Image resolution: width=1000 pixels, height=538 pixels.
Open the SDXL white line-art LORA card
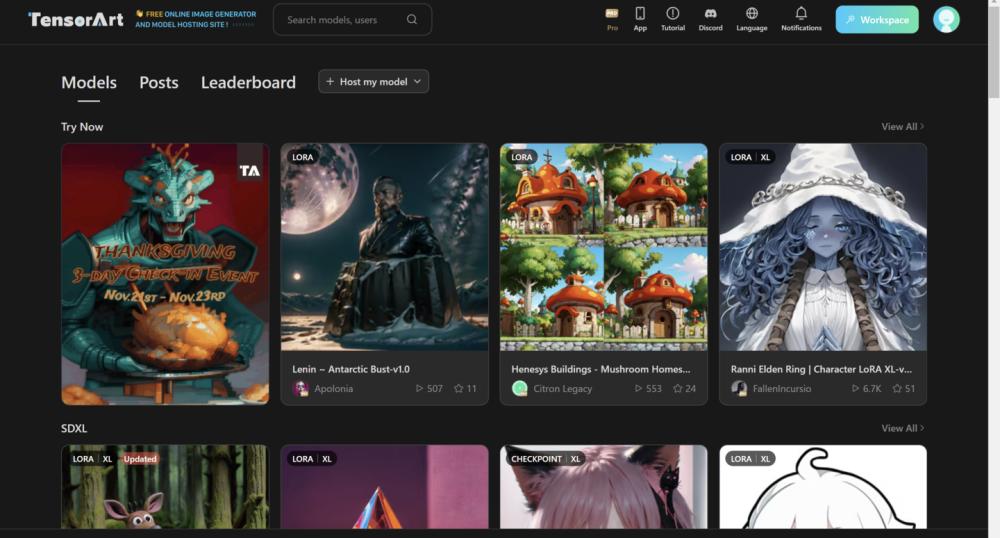point(823,486)
